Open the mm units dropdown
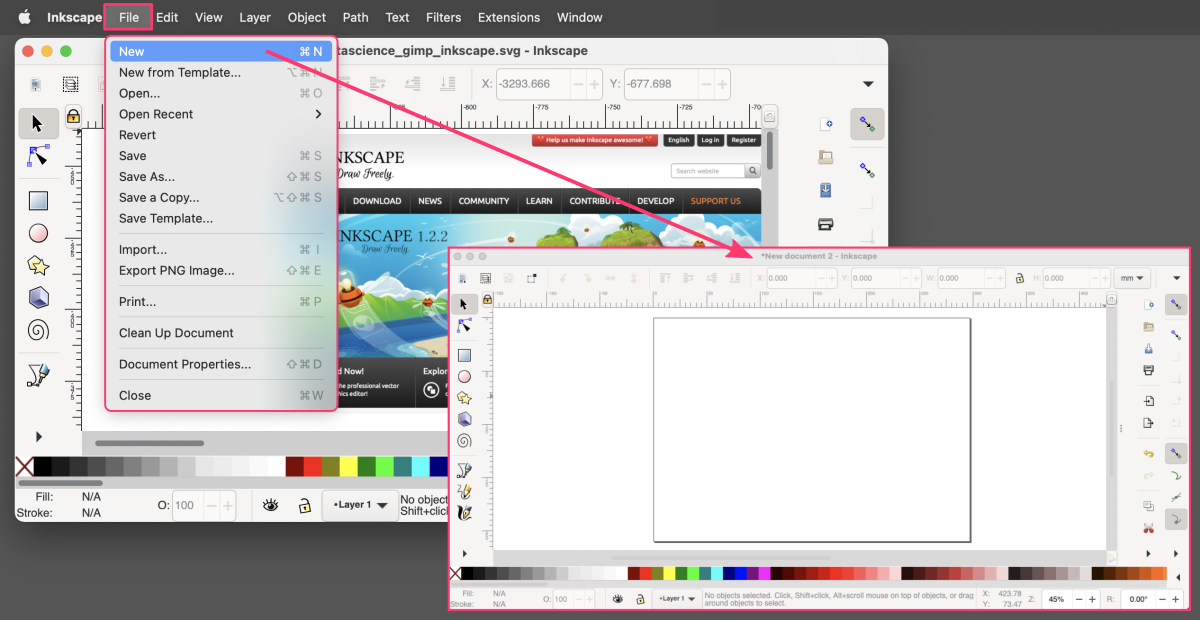1200x620 pixels. (x=1133, y=279)
